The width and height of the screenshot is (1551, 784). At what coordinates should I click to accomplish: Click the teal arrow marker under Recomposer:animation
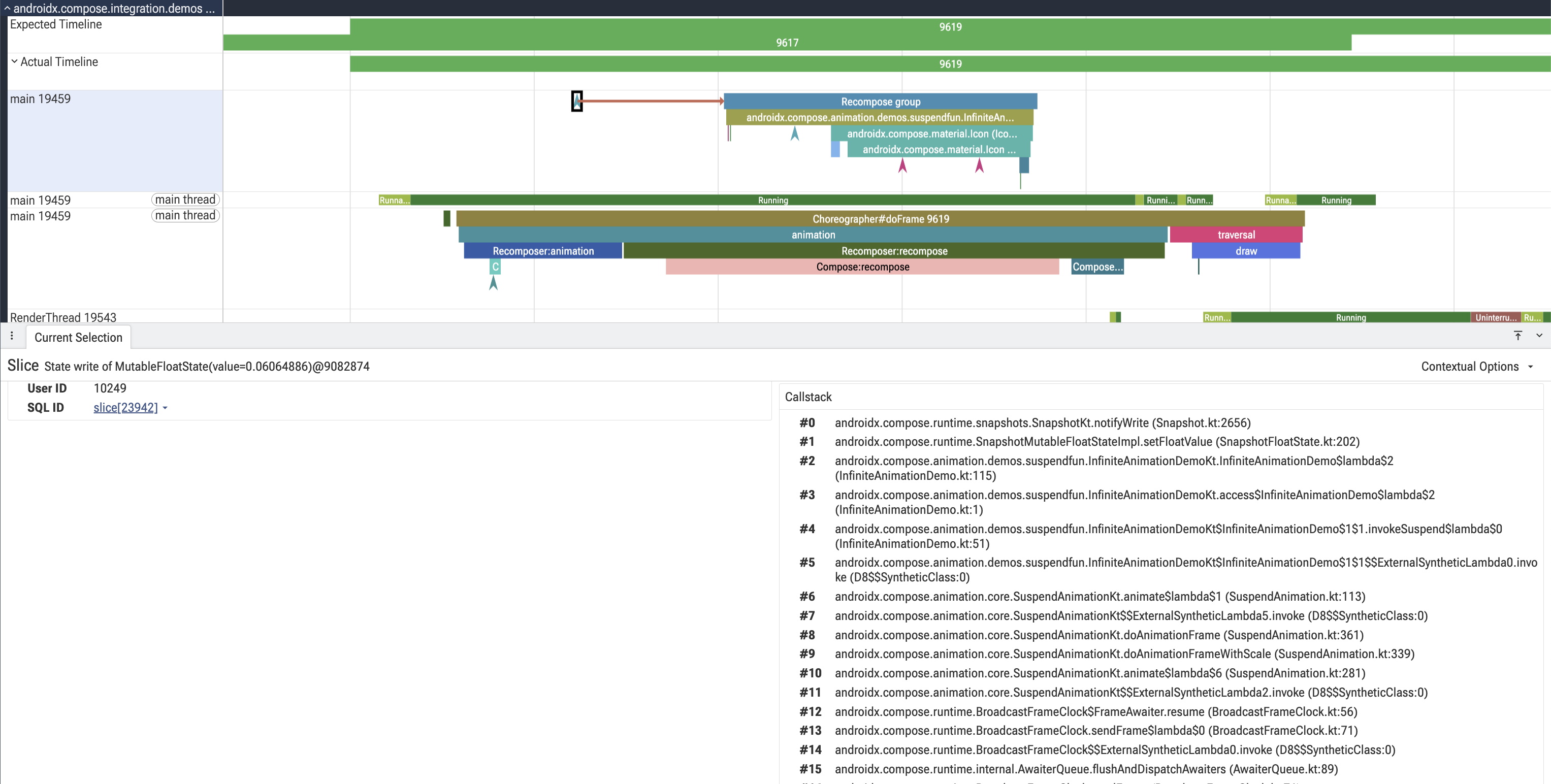tap(494, 282)
